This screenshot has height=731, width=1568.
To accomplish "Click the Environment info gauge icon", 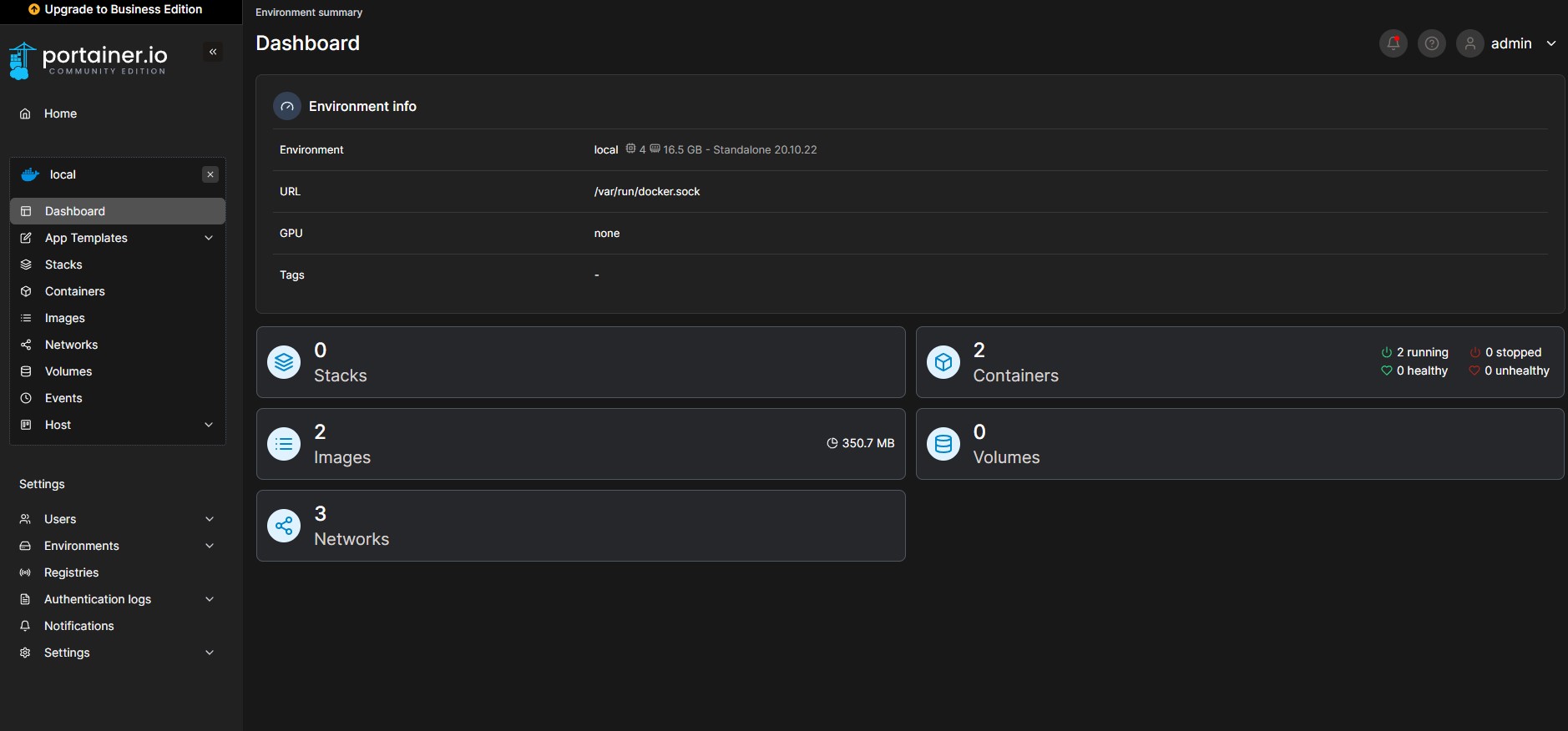I will click(287, 106).
